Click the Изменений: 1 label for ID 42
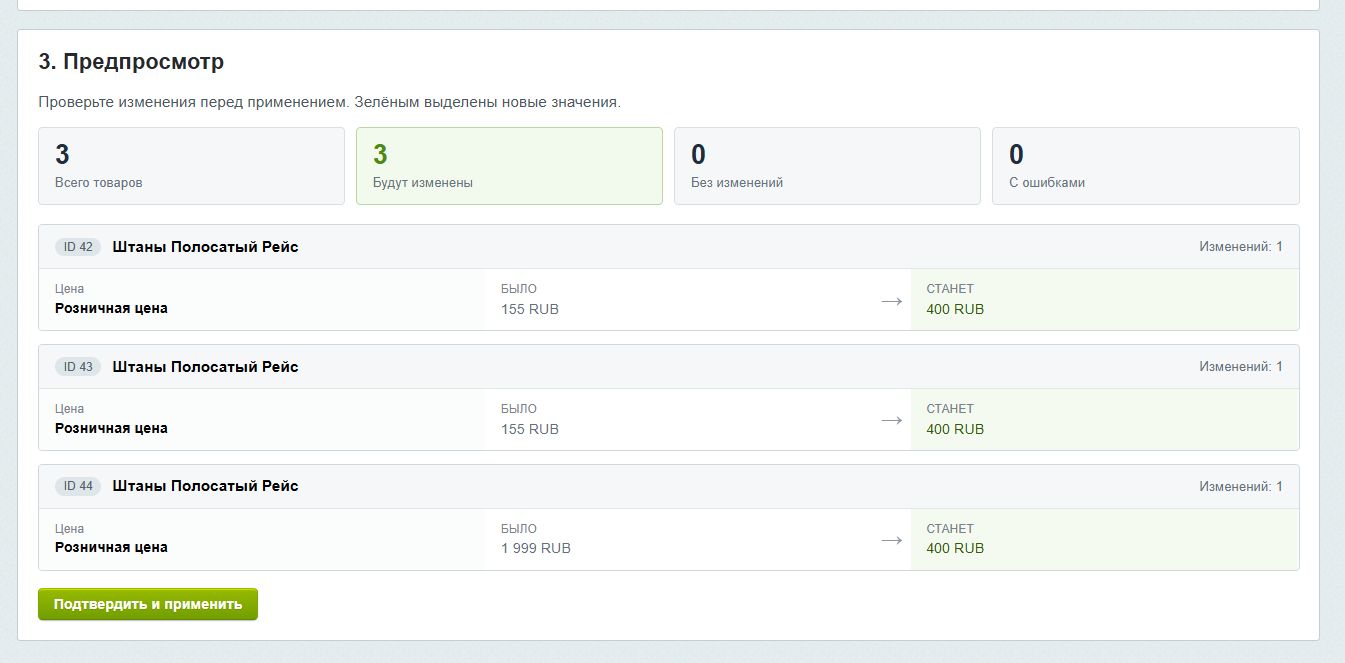This screenshot has height=663, width=1345. [x=1241, y=247]
